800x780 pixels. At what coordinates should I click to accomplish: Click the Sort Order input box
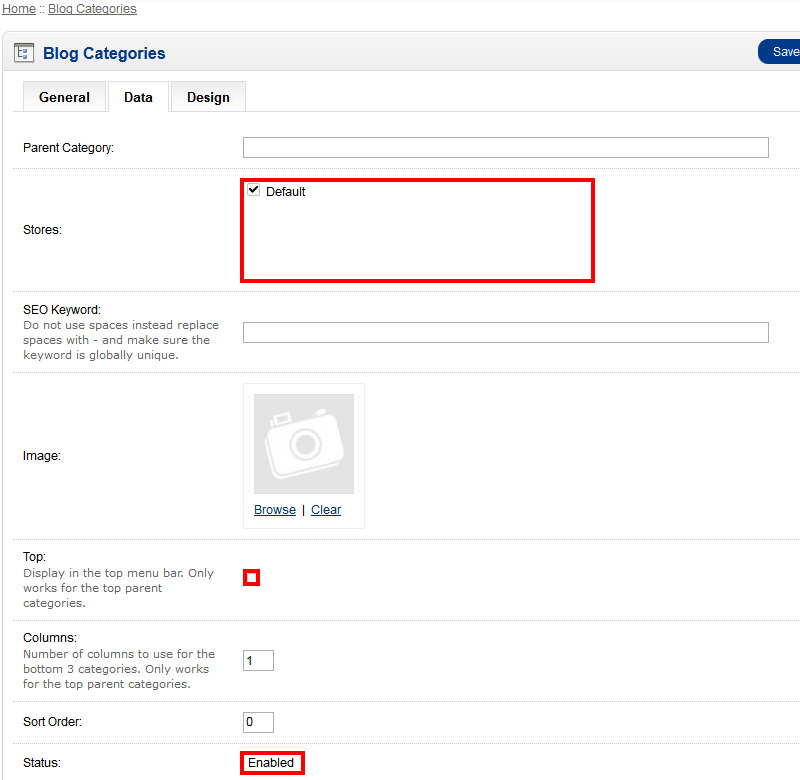(x=258, y=722)
